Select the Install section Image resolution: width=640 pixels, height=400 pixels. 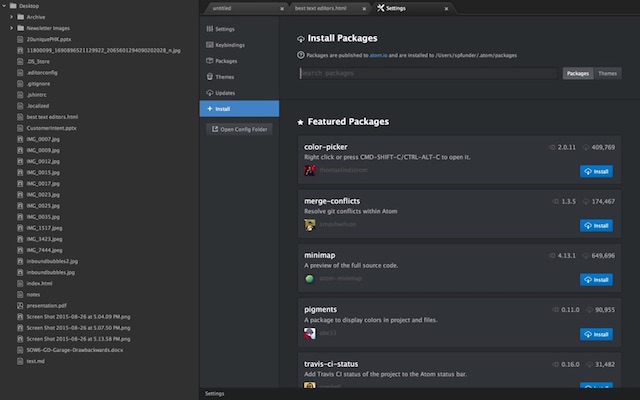point(239,109)
